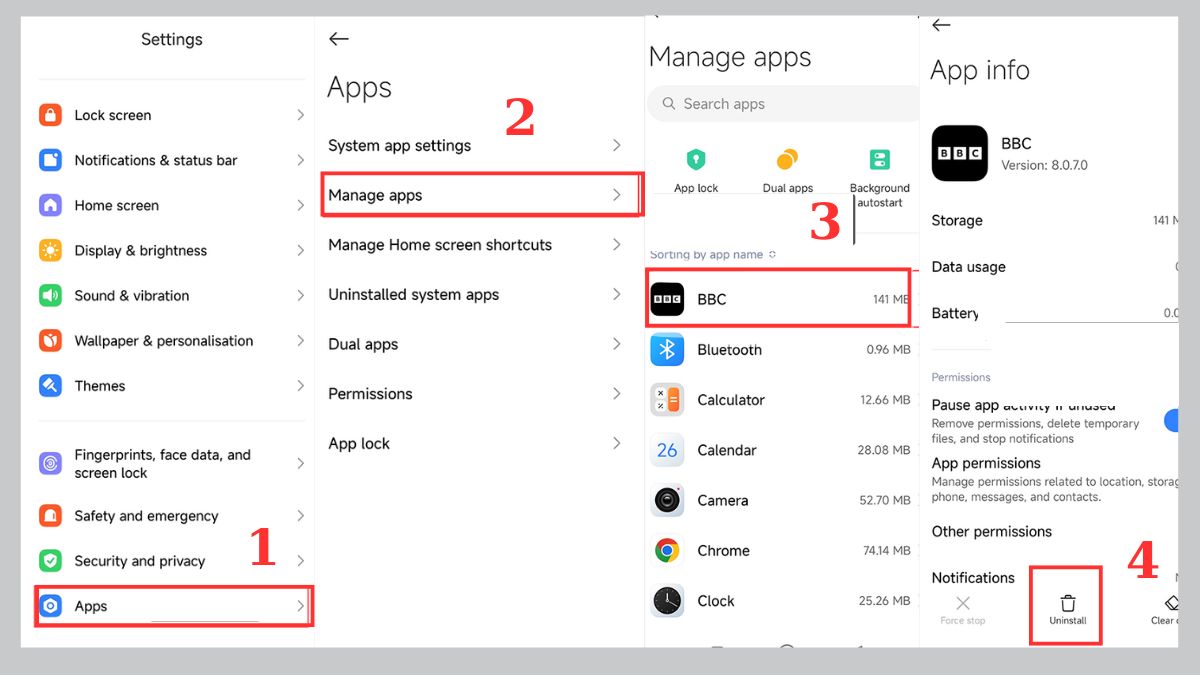
Task: Open the Background autostart shortcut icon
Action: coord(879,160)
